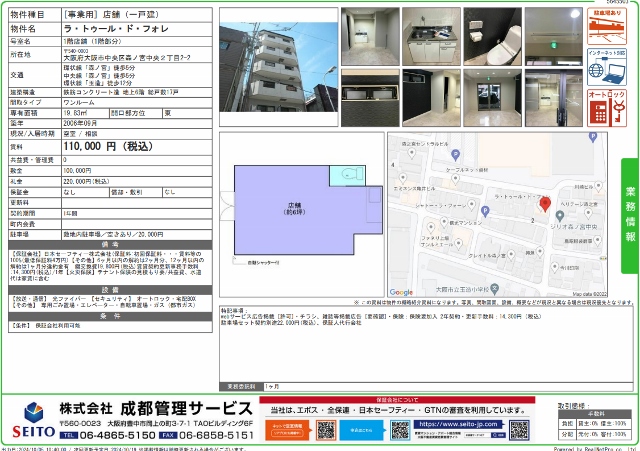Click the red property location pin on map
This screenshot has width=640, height=451.
[545, 204]
